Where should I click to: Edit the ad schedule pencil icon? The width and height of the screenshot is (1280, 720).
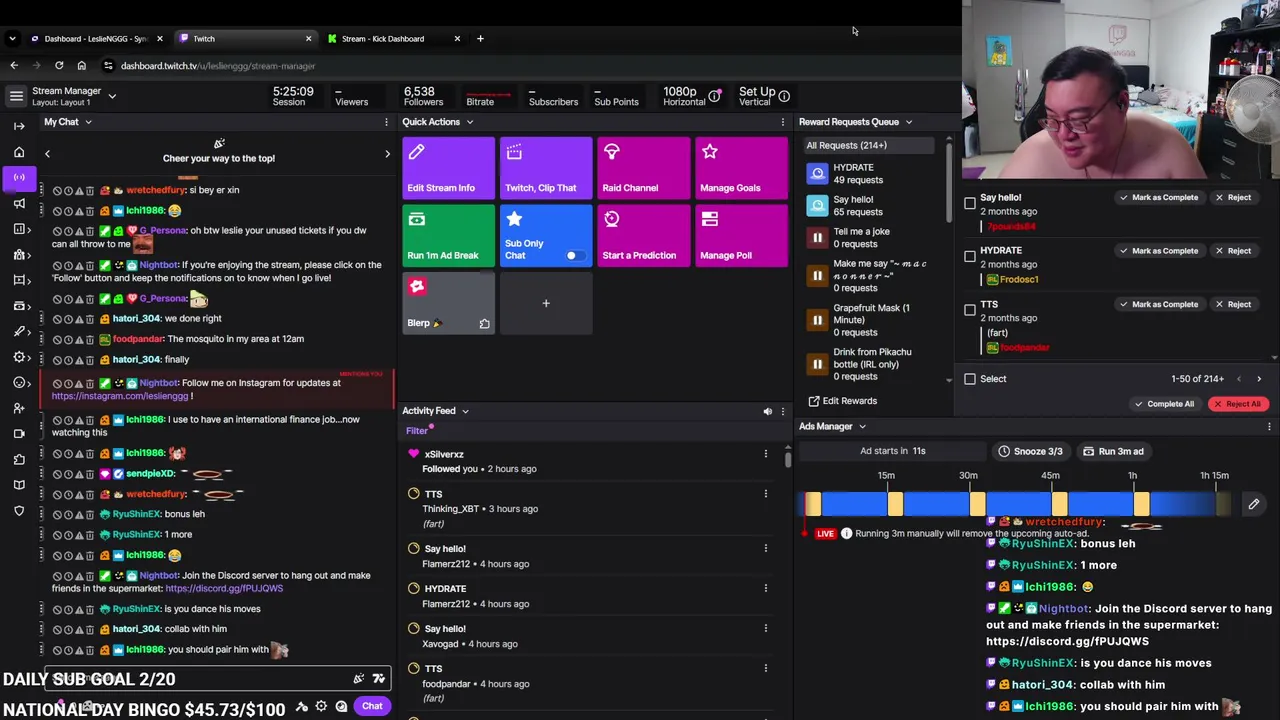1253,504
